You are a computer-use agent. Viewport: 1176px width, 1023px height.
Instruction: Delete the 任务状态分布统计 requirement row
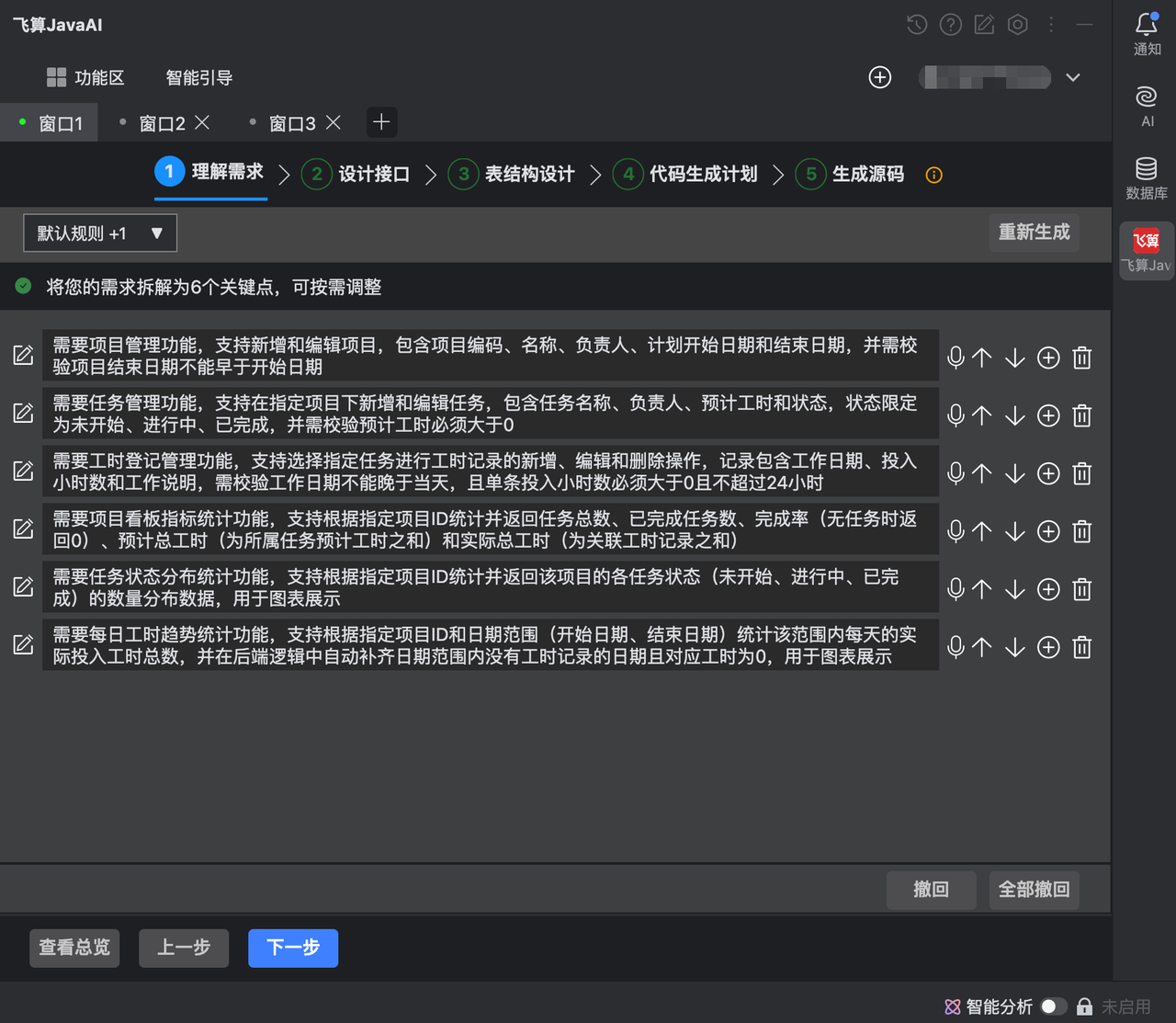[1082, 589]
